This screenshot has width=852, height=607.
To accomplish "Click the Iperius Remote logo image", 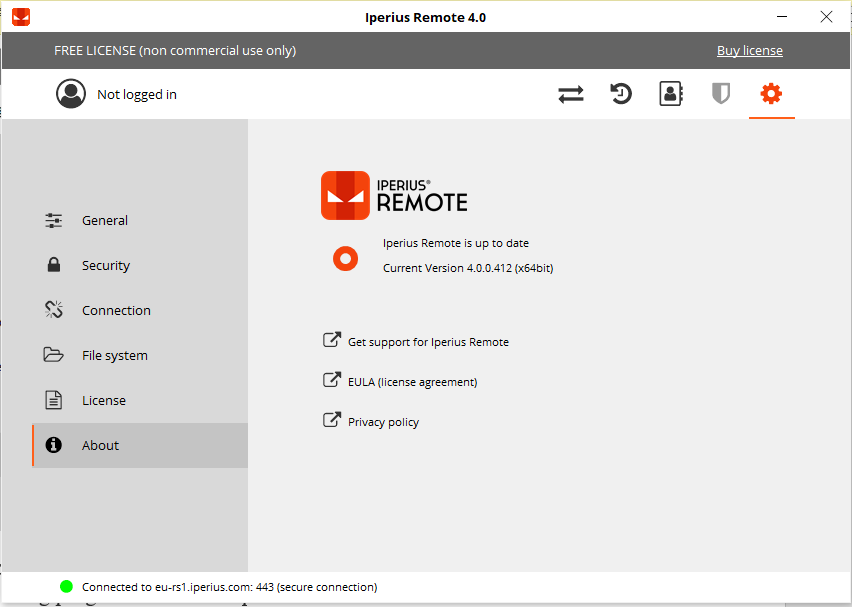I will pyautogui.click(x=394, y=195).
